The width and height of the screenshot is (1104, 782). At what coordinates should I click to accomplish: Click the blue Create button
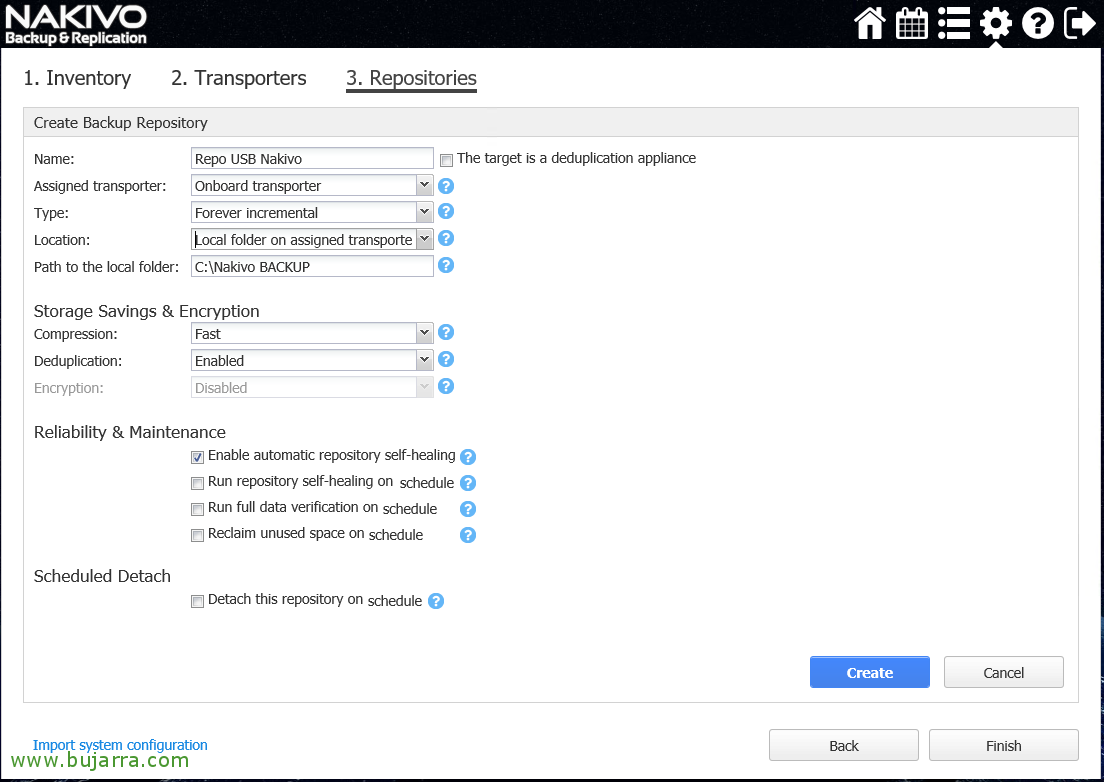(x=870, y=672)
